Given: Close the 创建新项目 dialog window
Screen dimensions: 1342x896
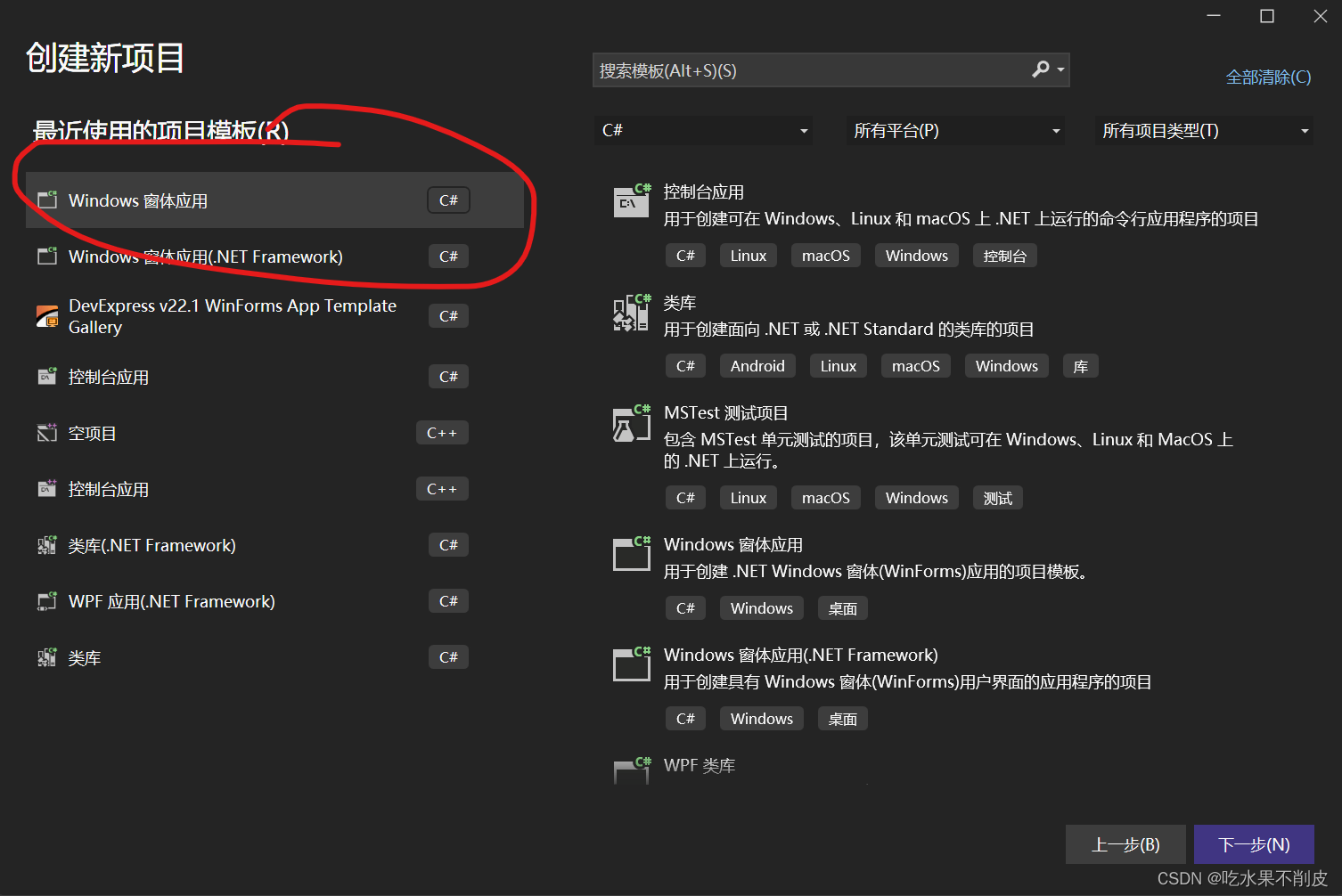Looking at the screenshot, I should coord(1321,16).
